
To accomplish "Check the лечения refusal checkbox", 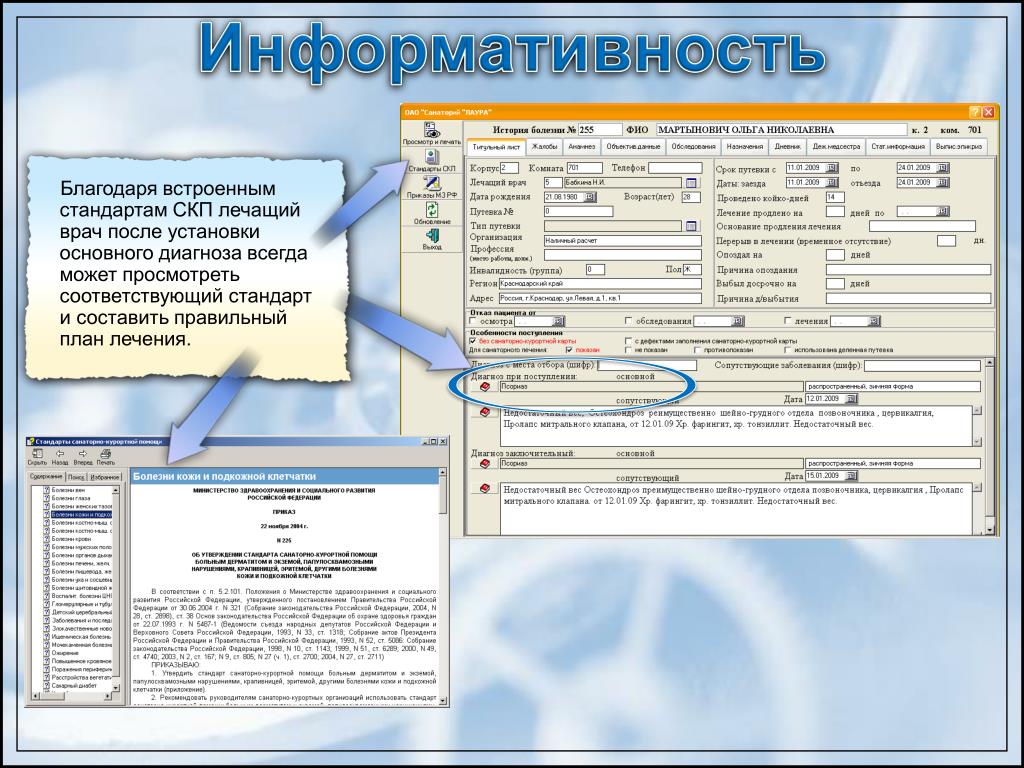I will (788, 321).
